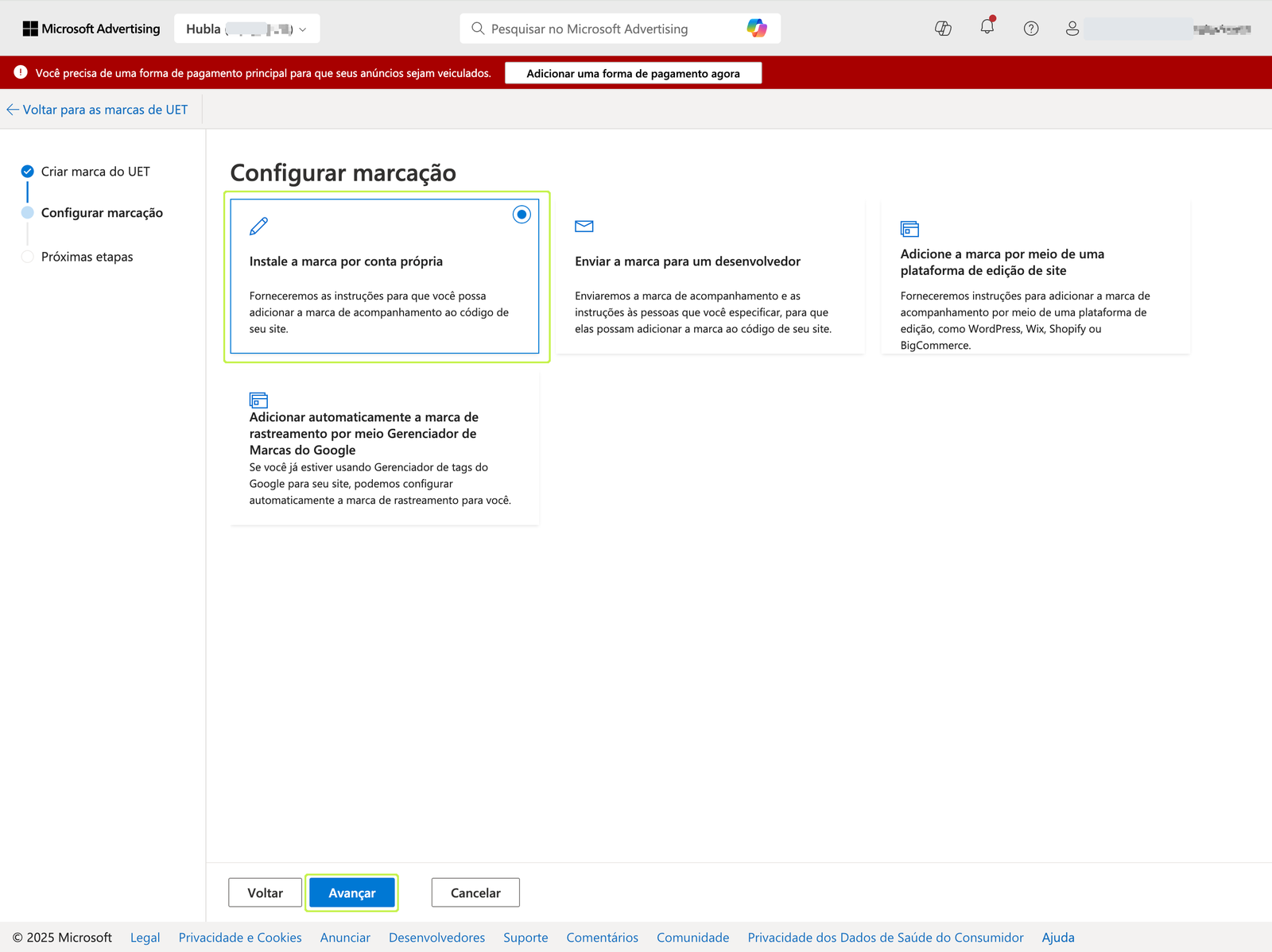Select Configurar marcação step

pos(102,213)
